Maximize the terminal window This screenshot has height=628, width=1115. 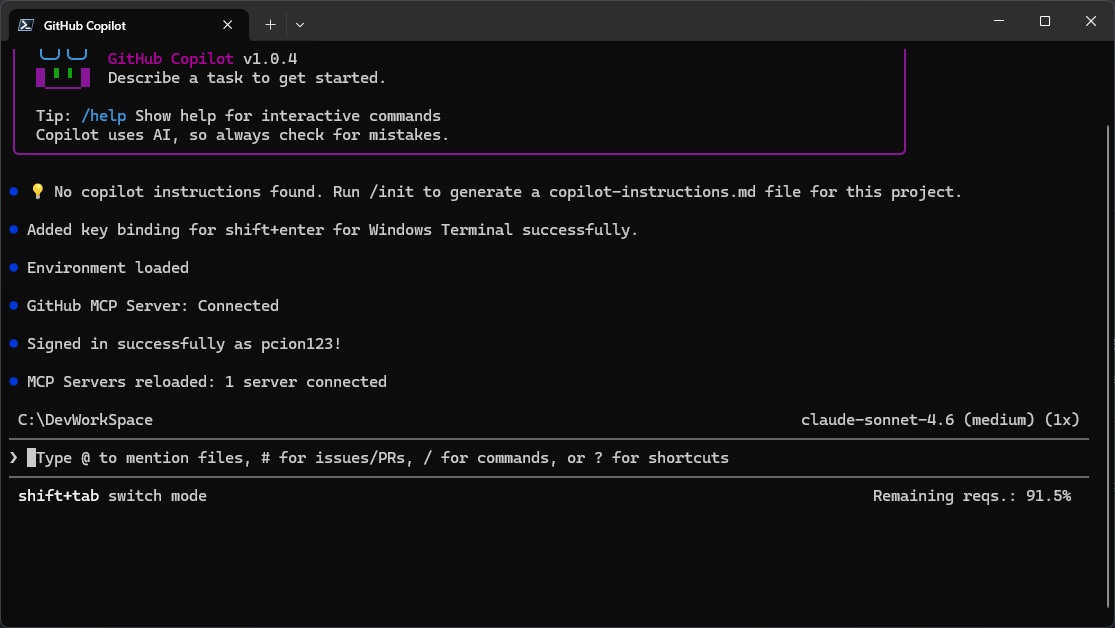click(1044, 22)
